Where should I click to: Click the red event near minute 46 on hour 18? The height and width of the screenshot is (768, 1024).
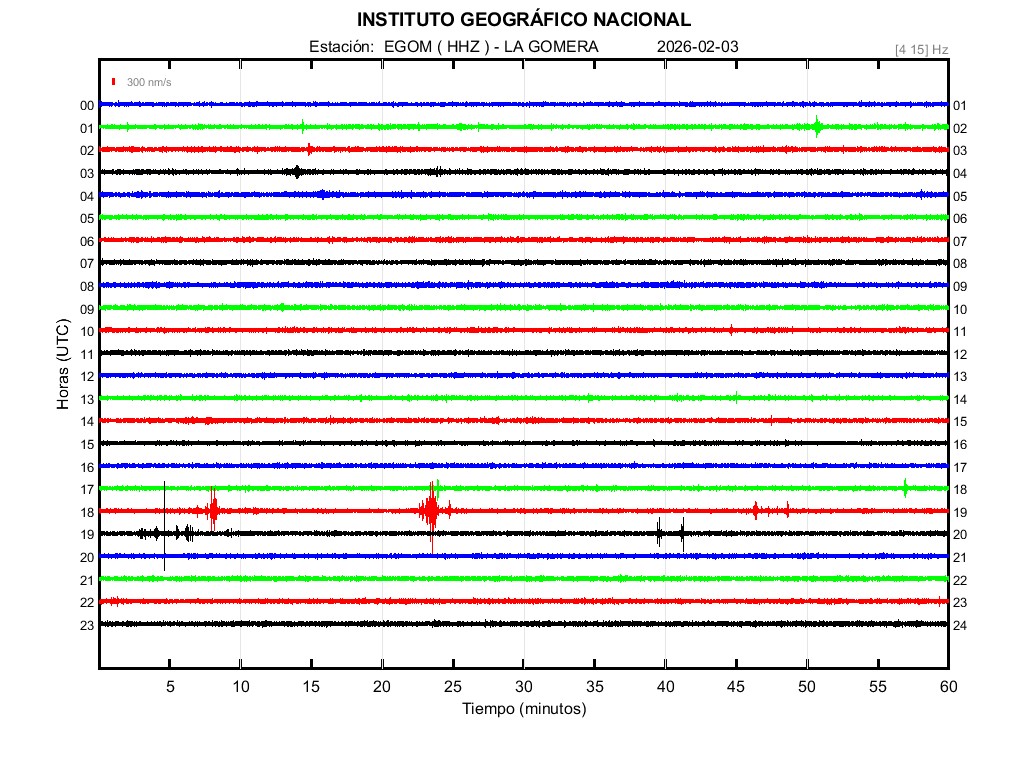755,510
